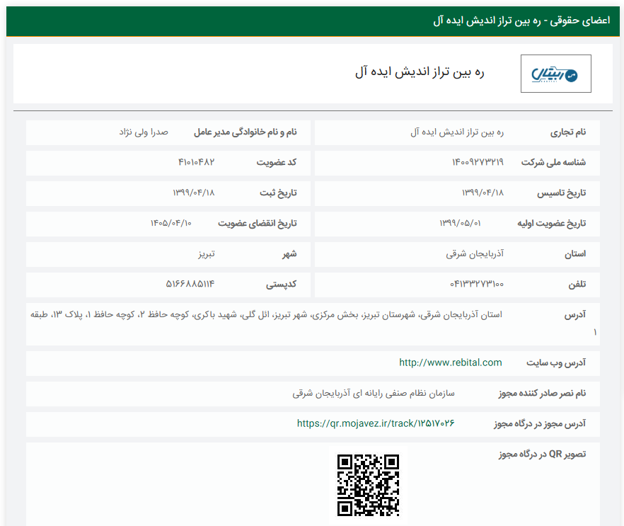Click phone number ۰۴۱۳۳۲۷۳۱۰۰
This screenshot has width=624, height=526.
pos(477,284)
